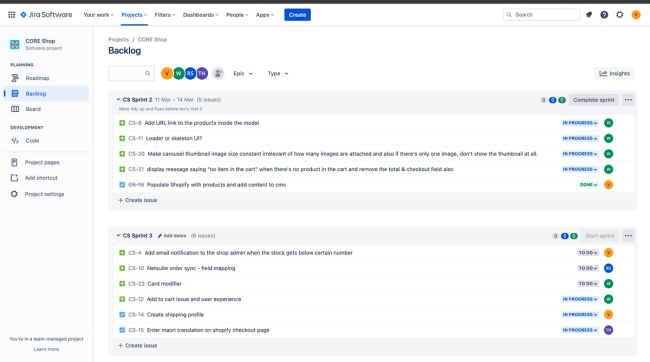Open the Your work menu
This screenshot has height=362, width=650.
[x=99, y=15]
